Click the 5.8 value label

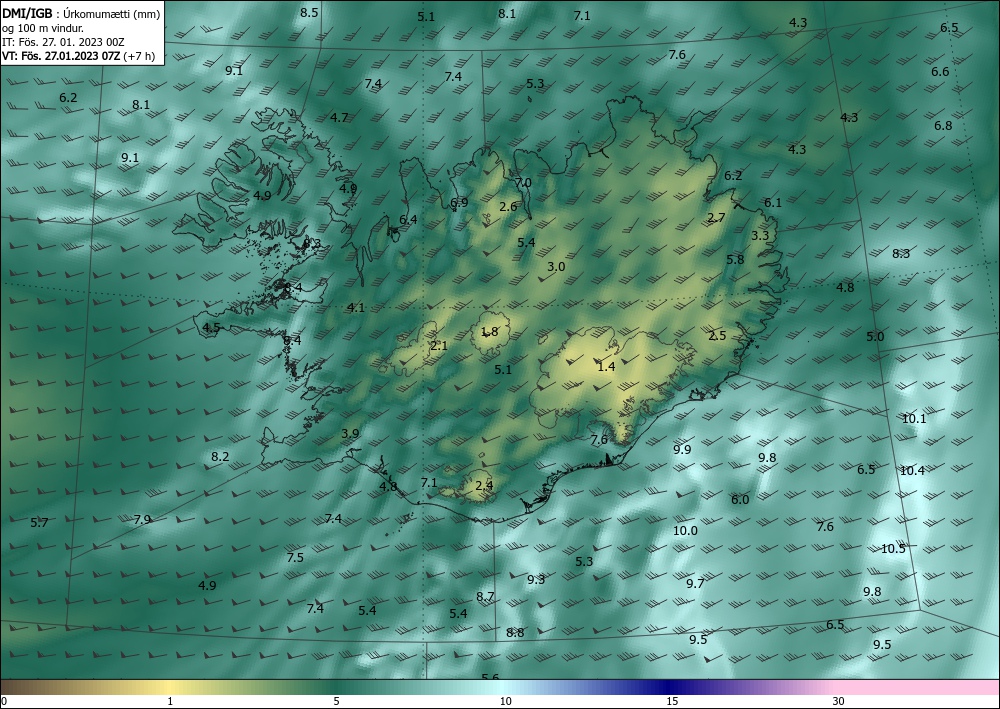[735, 259]
